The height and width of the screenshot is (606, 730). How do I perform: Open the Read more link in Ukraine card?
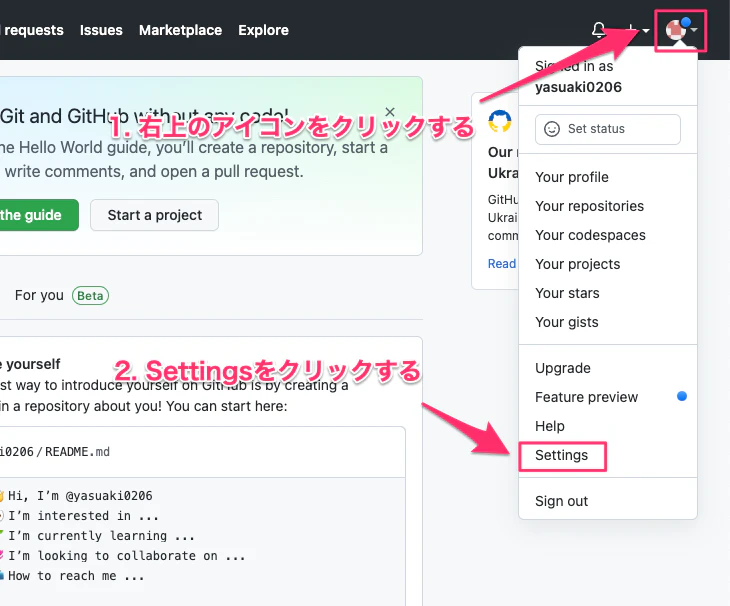coord(501,264)
